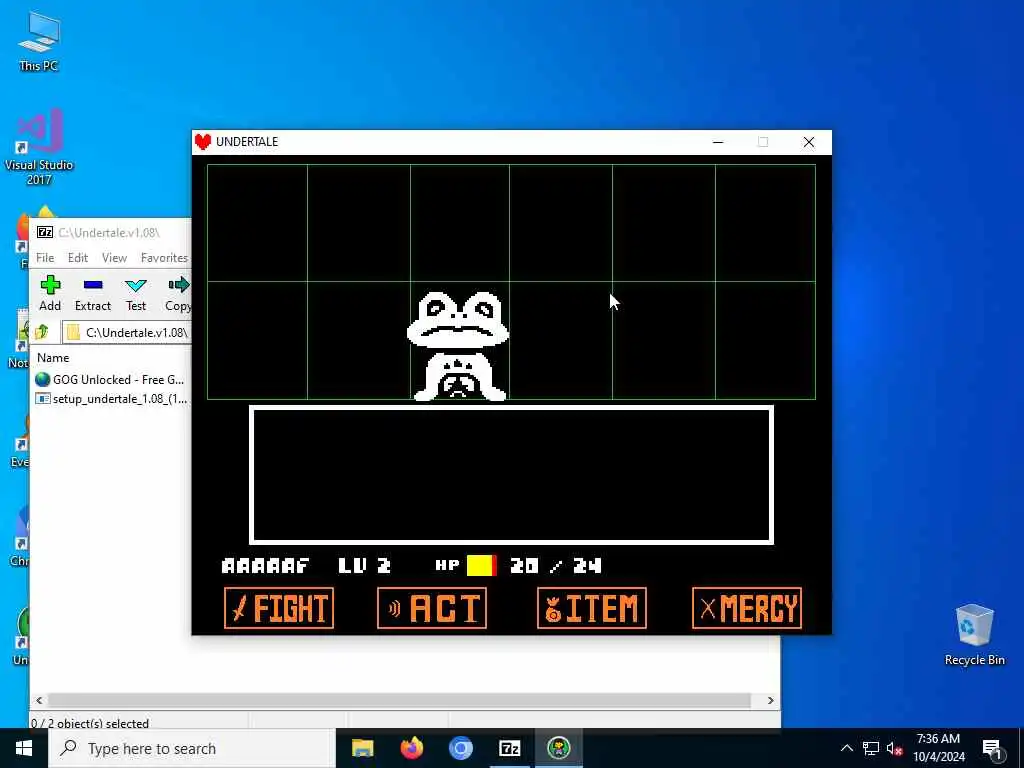
Task: Click the 20 / 24 HP value
Action: [x=556, y=566]
